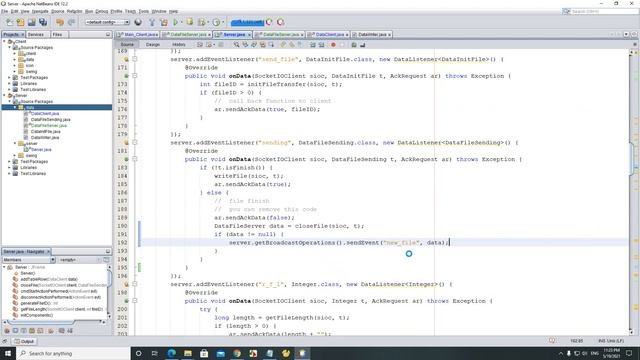This screenshot has width=640, height=360.
Task: Toggle Show Inherited Members navigator filter
Action: tap(7, 331)
